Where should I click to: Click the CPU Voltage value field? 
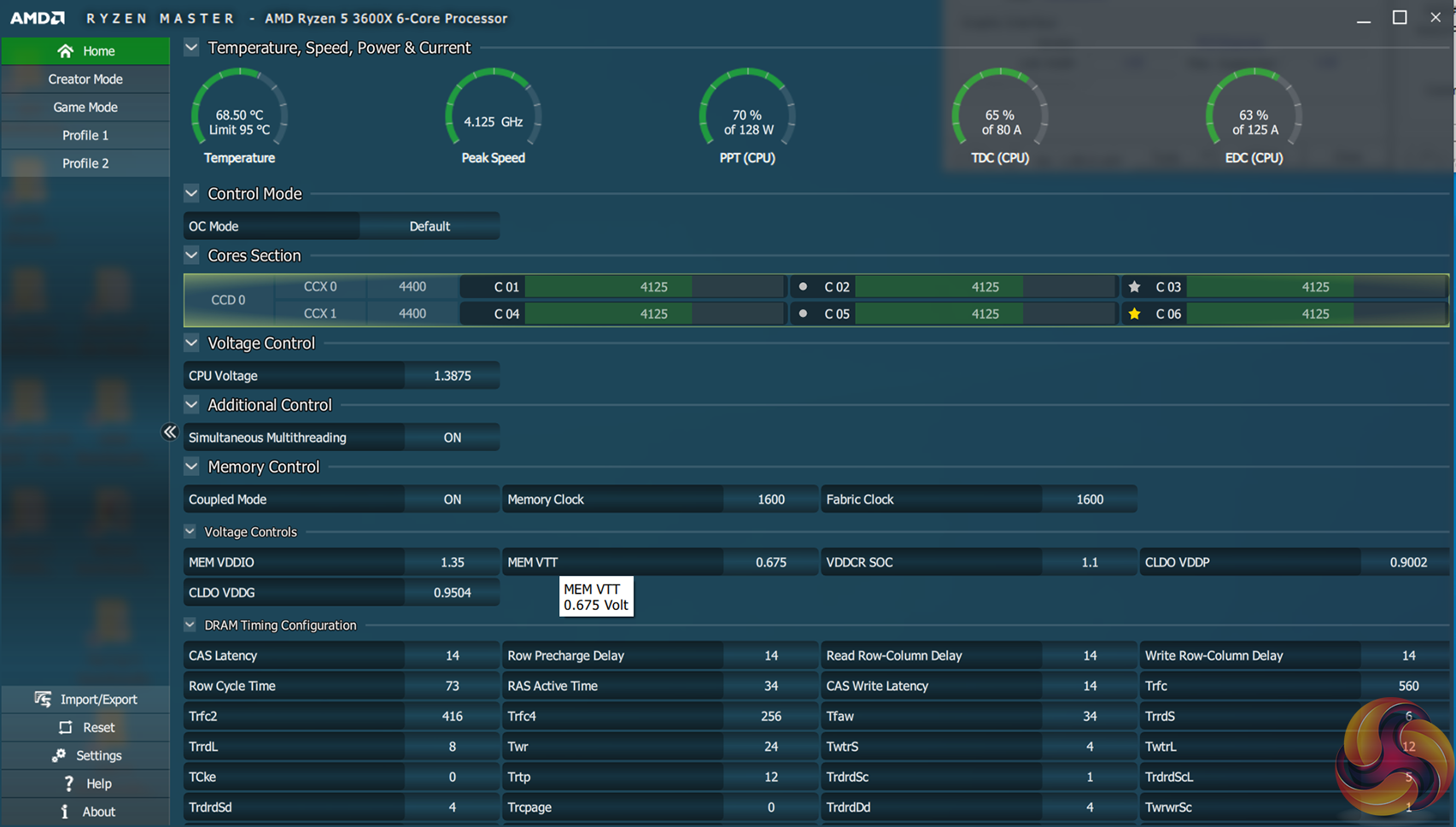(452, 376)
